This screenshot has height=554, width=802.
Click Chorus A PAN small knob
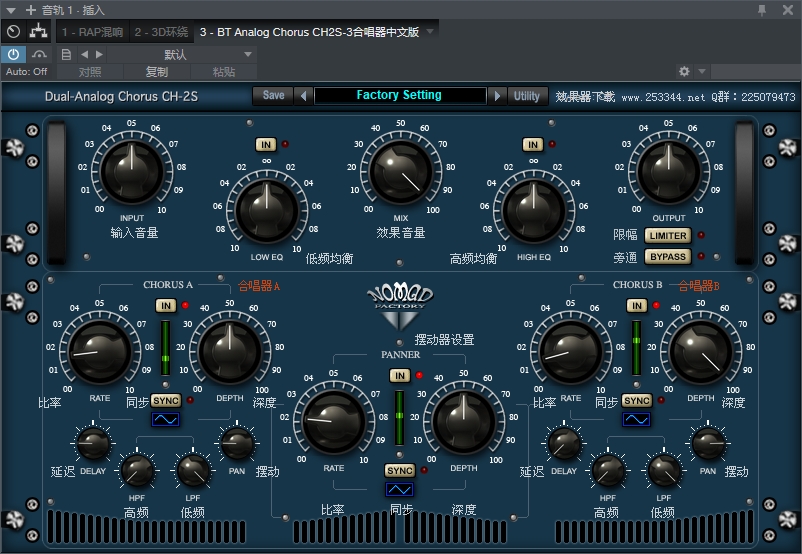pos(237,444)
